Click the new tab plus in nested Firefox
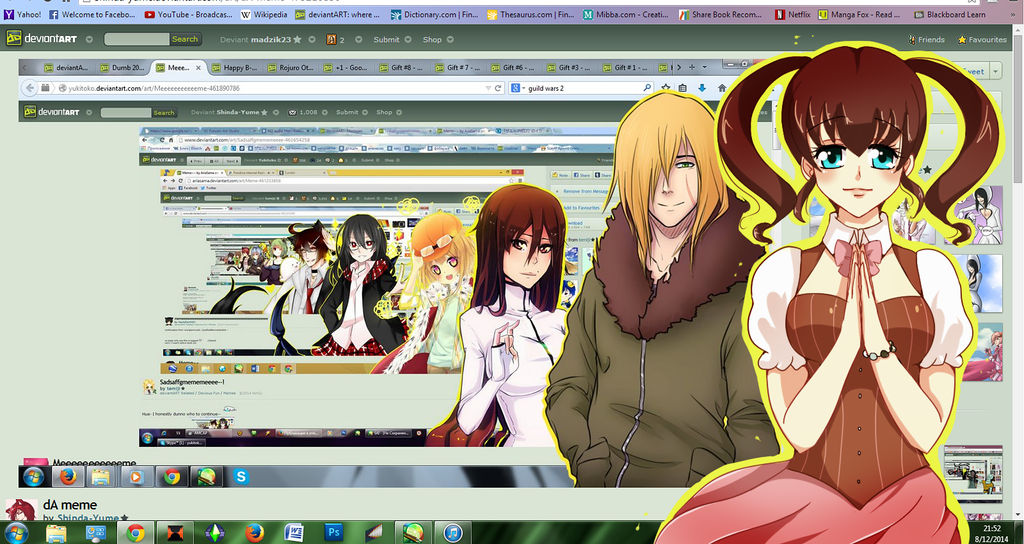Screen dimensions: 1024x544 click(692, 67)
